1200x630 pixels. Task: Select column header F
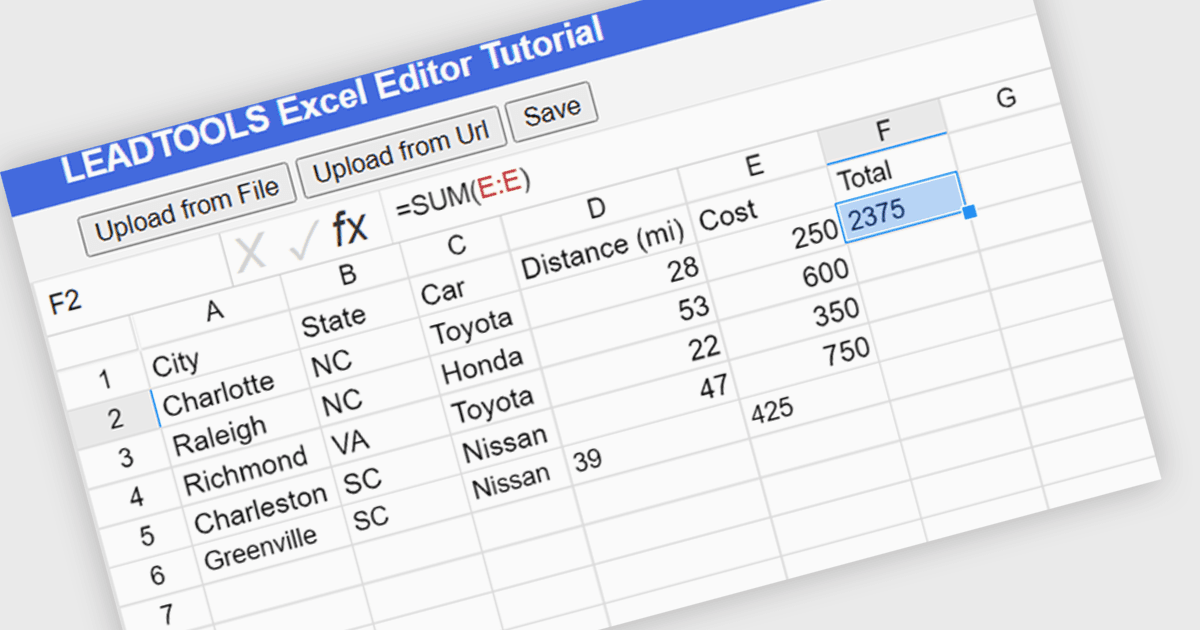click(x=883, y=130)
